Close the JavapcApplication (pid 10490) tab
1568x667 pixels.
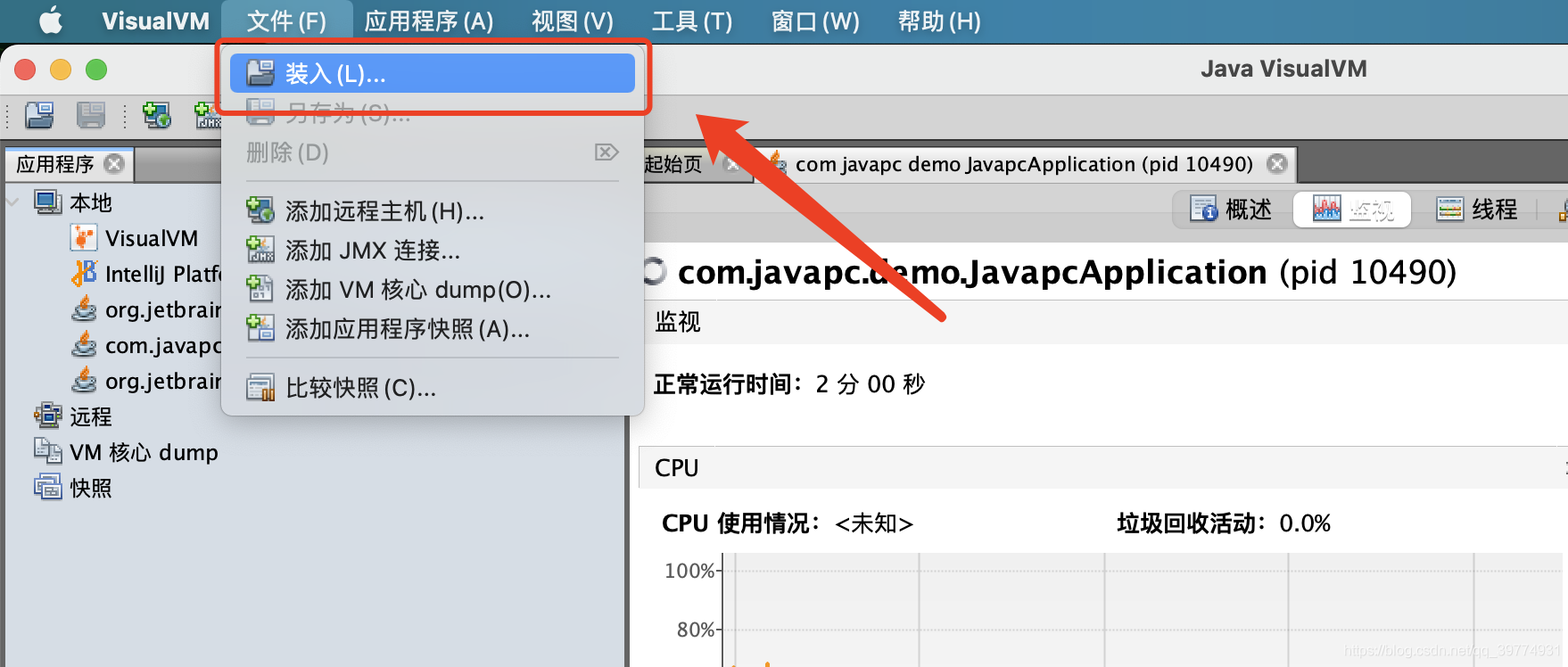[1277, 164]
